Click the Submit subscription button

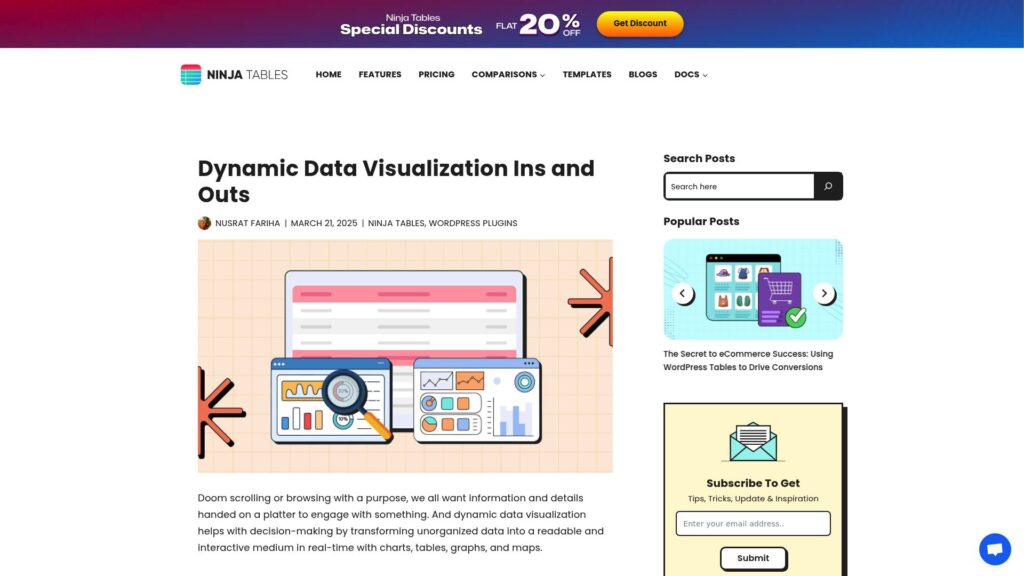[753, 558]
